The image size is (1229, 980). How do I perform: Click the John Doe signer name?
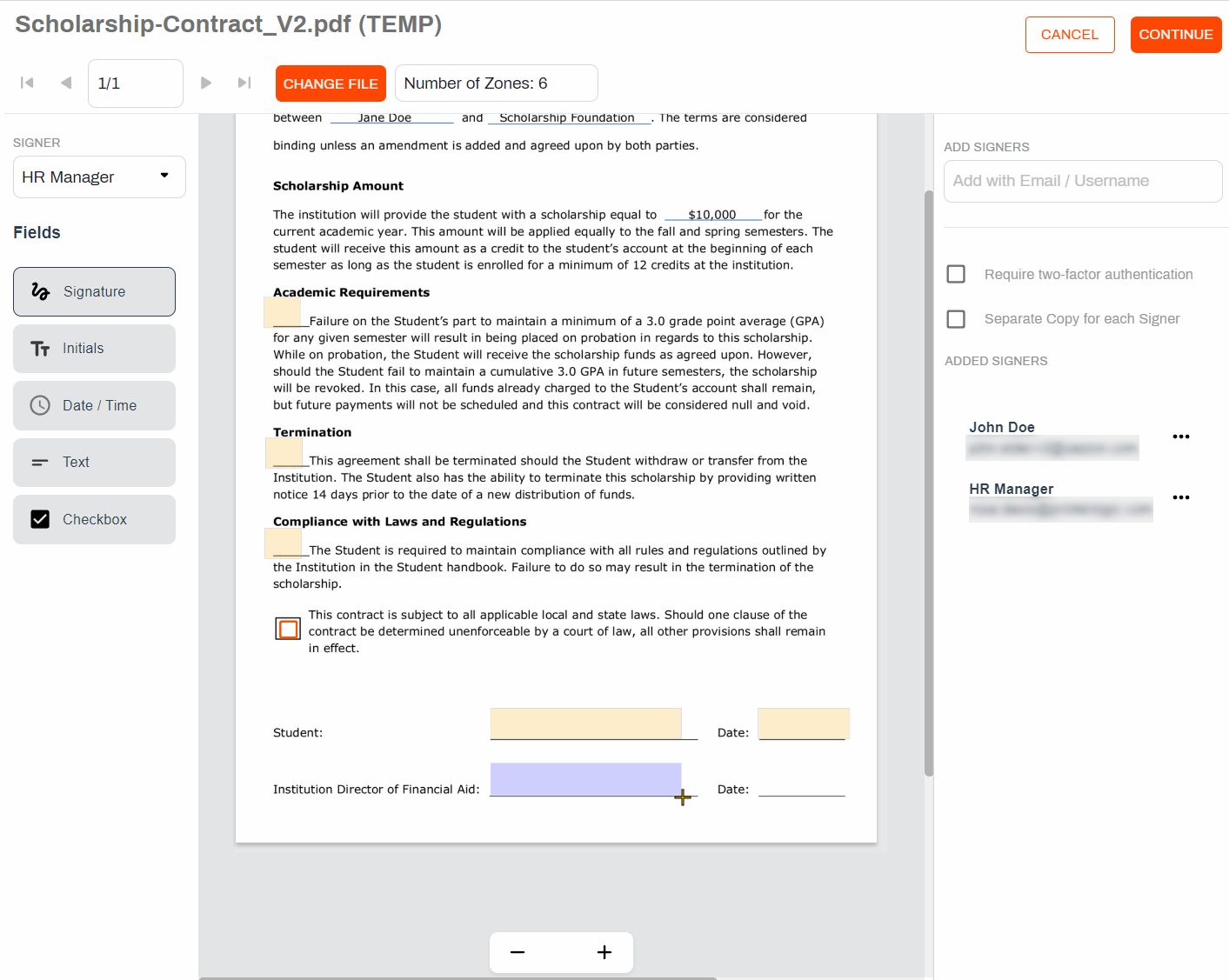[1002, 427]
